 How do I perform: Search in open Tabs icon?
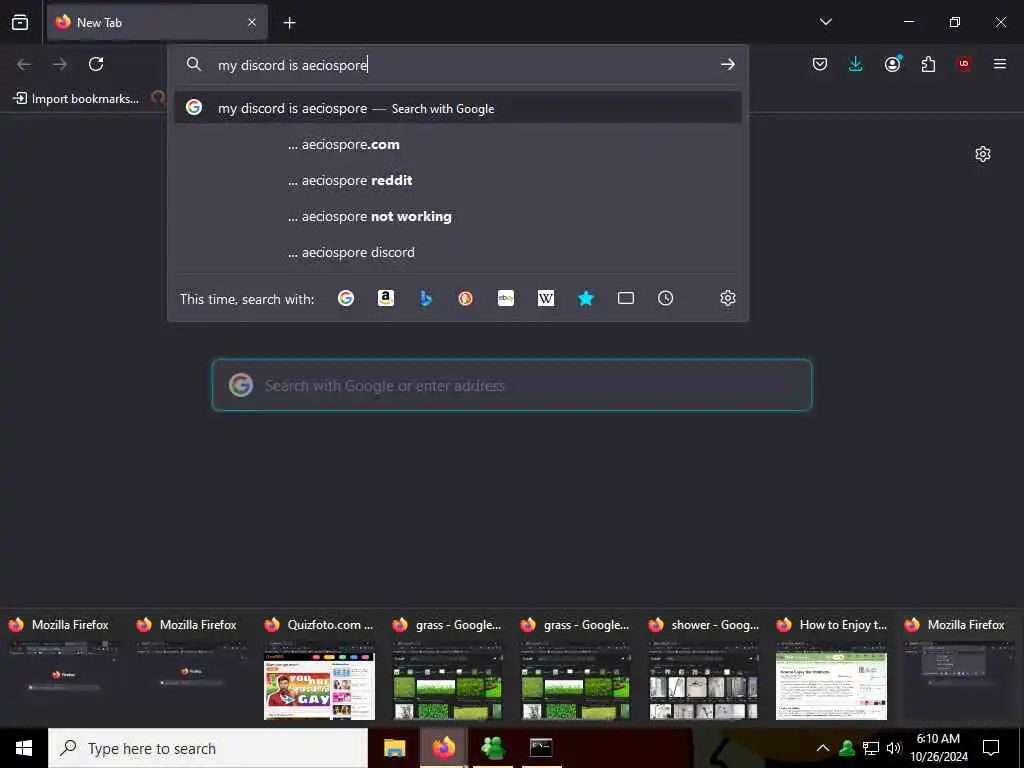pyautogui.click(x=626, y=298)
